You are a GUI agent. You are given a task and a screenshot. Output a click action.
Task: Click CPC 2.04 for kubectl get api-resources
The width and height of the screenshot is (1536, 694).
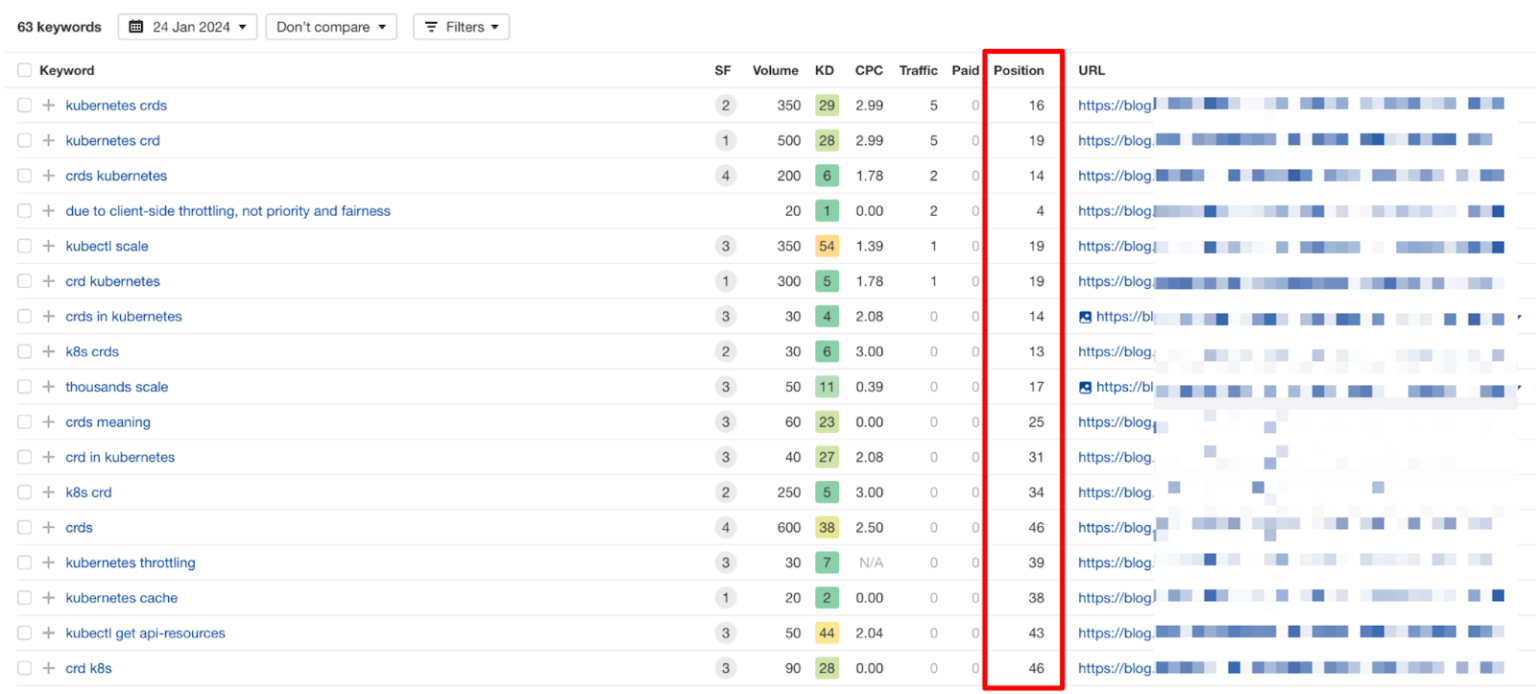pos(869,633)
